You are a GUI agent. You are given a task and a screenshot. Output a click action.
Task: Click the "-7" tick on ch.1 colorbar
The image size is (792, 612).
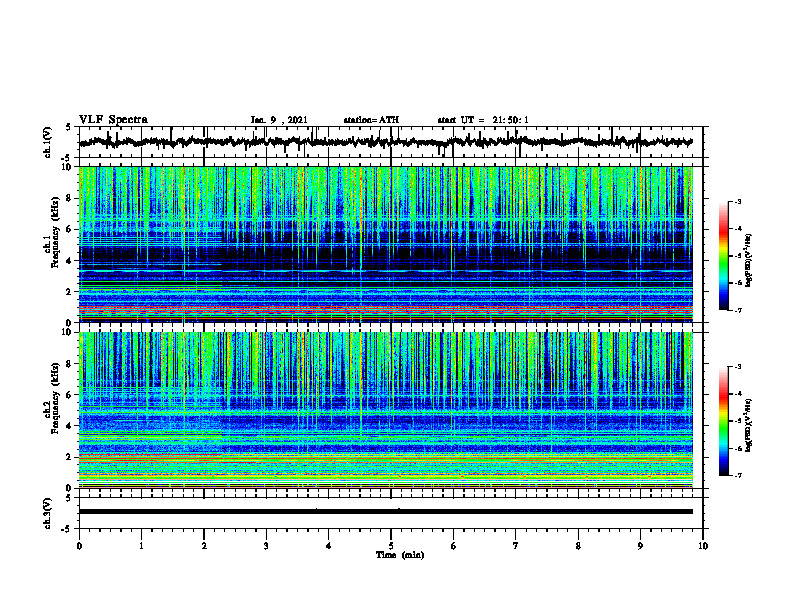point(737,310)
